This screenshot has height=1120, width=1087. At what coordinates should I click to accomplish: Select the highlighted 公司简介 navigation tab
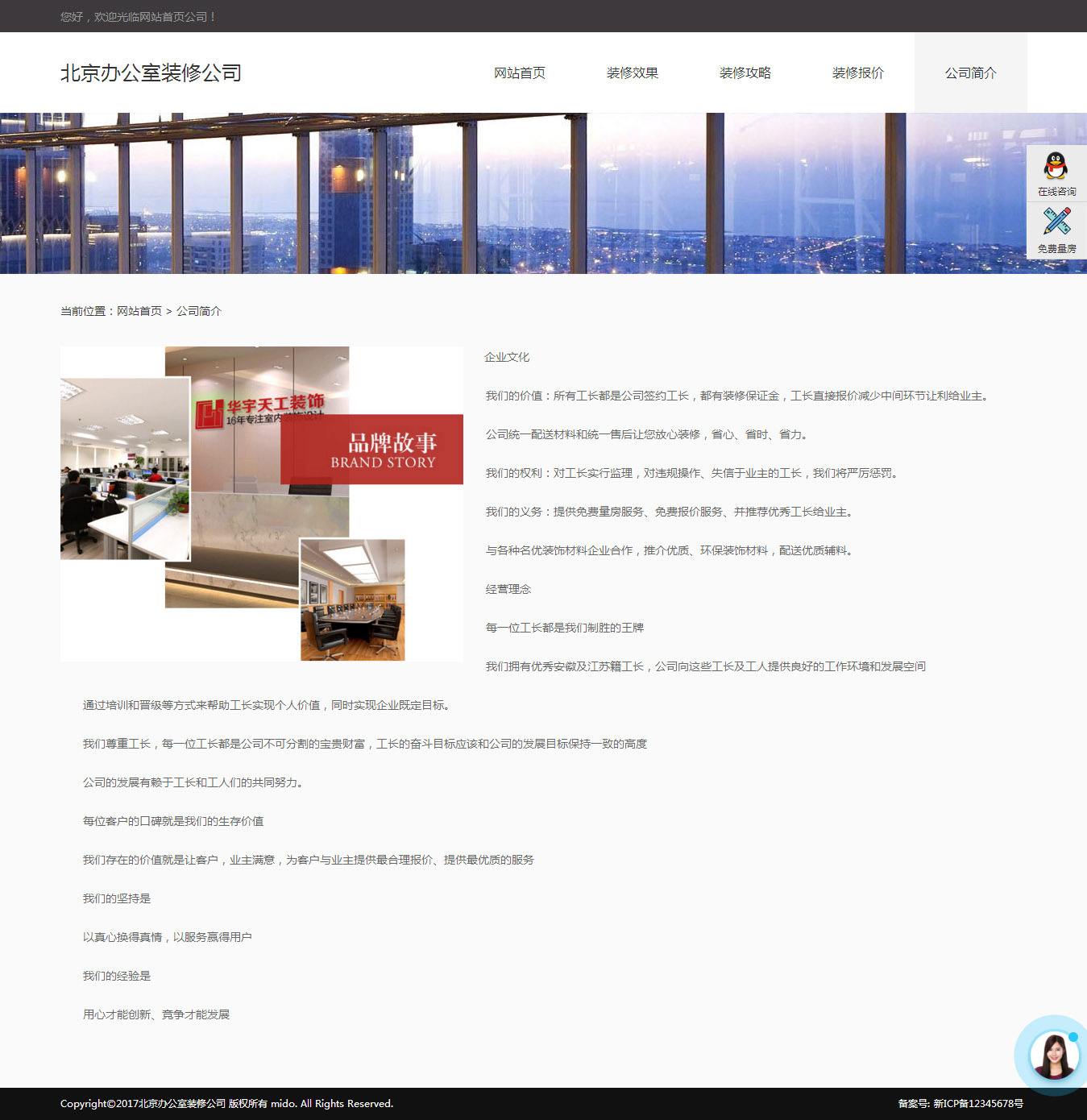click(x=971, y=73)
